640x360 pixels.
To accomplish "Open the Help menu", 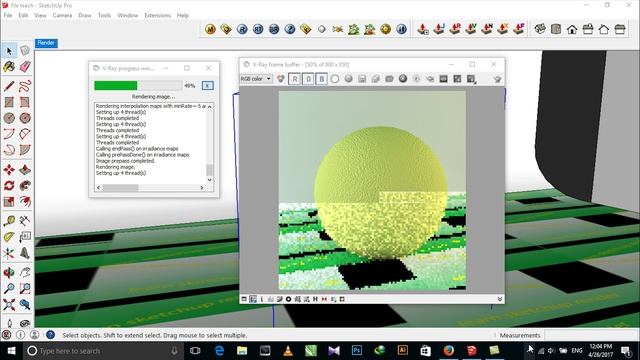I will pyautogui.click(x=183, y=15).
